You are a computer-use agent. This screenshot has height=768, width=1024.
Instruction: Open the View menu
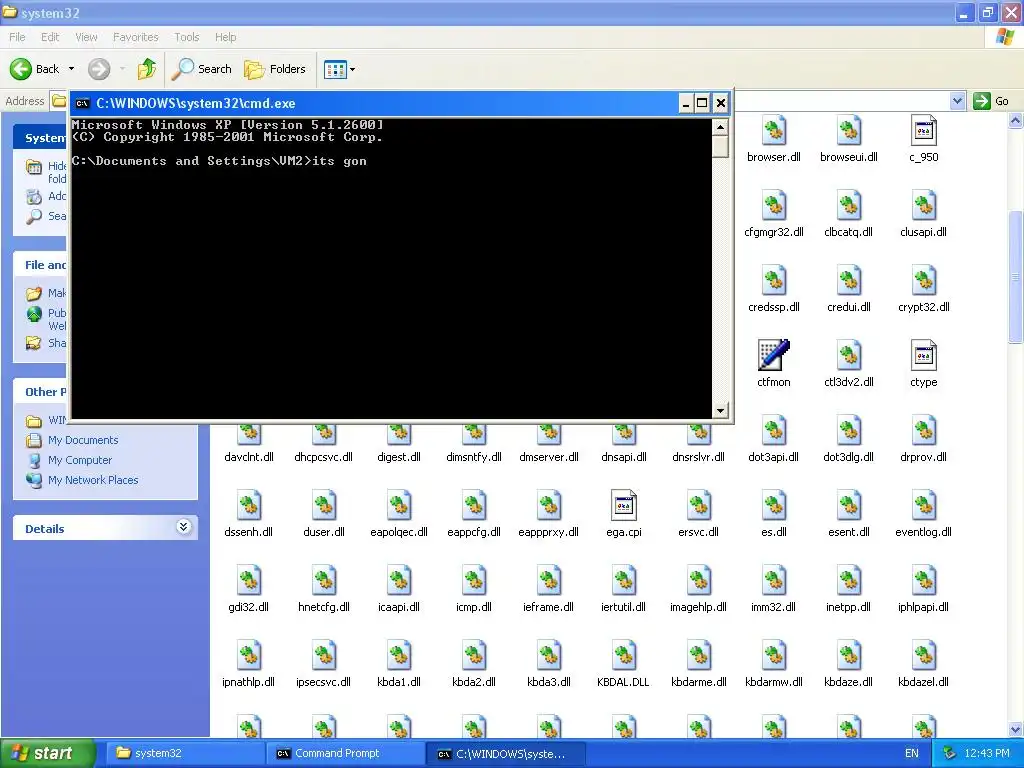tap(86, 37)
